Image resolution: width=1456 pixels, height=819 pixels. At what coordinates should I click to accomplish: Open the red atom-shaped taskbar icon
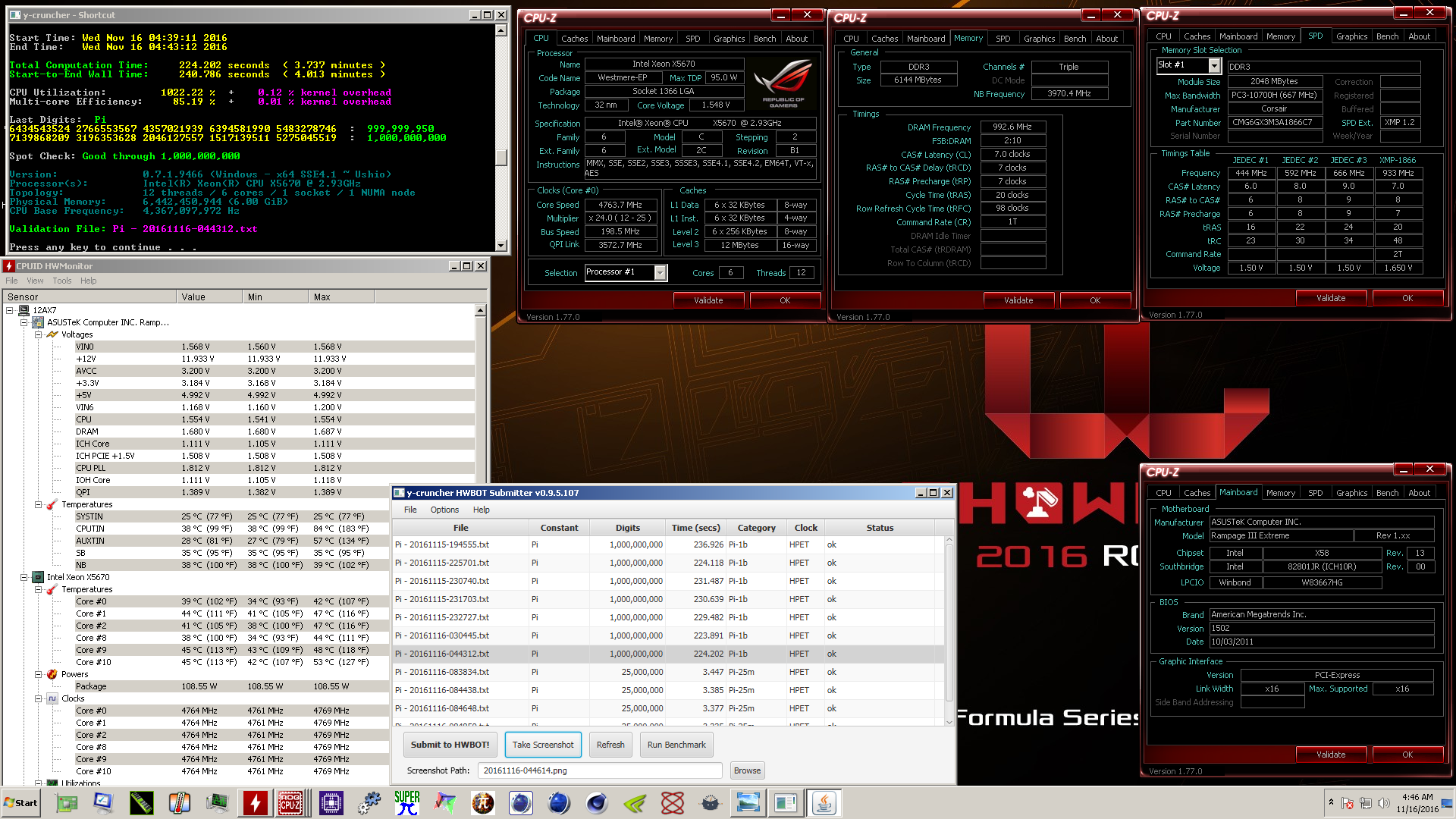[673, 803]
